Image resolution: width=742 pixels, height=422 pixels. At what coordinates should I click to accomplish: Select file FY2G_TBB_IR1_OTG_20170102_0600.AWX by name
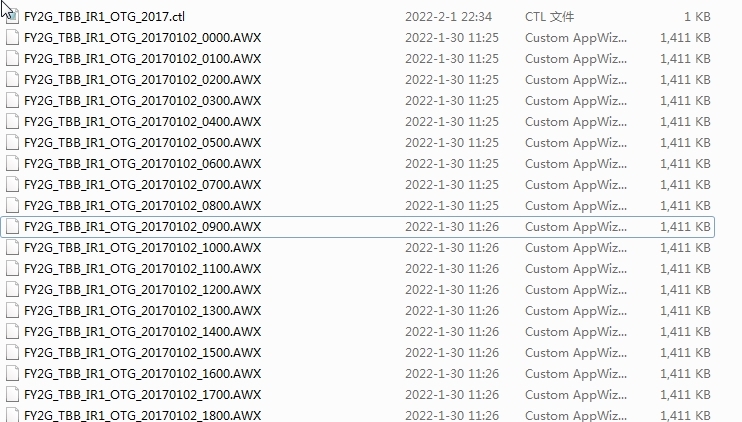pos(142,164)
